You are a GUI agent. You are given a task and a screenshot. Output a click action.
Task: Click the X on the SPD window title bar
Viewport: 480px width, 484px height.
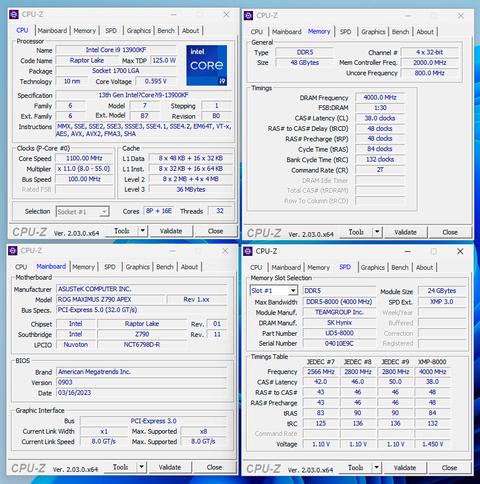tap(460, 251)
